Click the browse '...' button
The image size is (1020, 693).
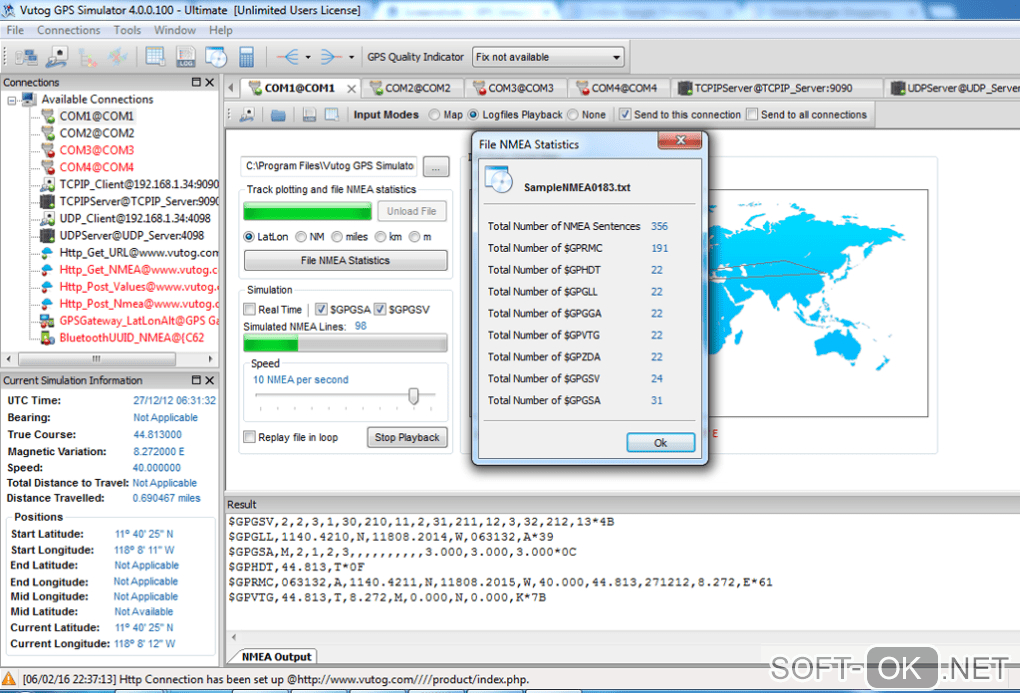[x=436, y=167]
